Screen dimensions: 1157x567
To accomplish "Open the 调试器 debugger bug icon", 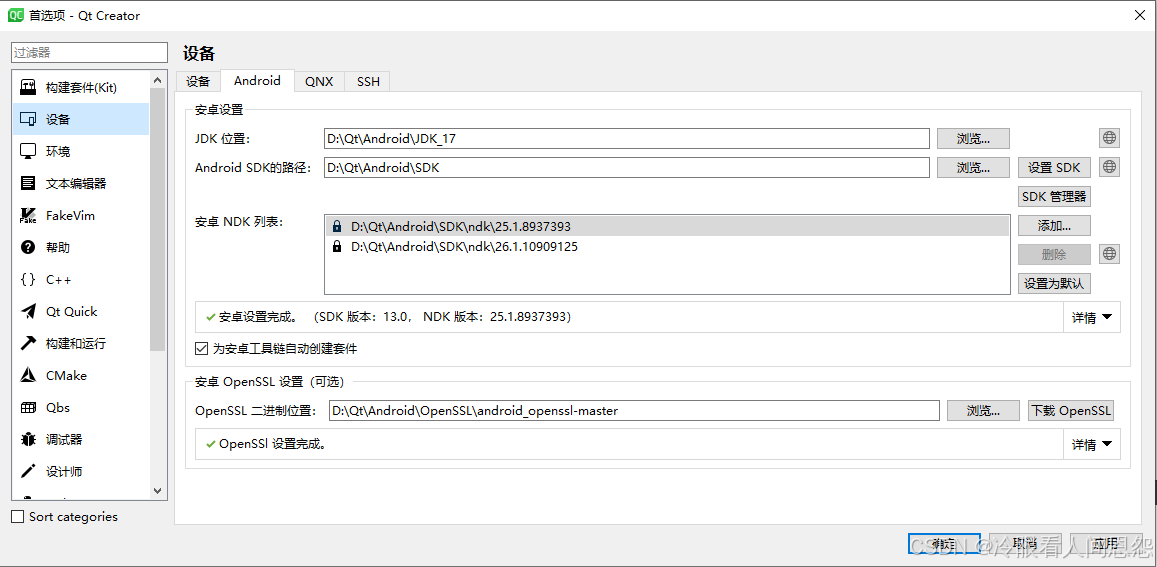I will (x=28, y=439).
